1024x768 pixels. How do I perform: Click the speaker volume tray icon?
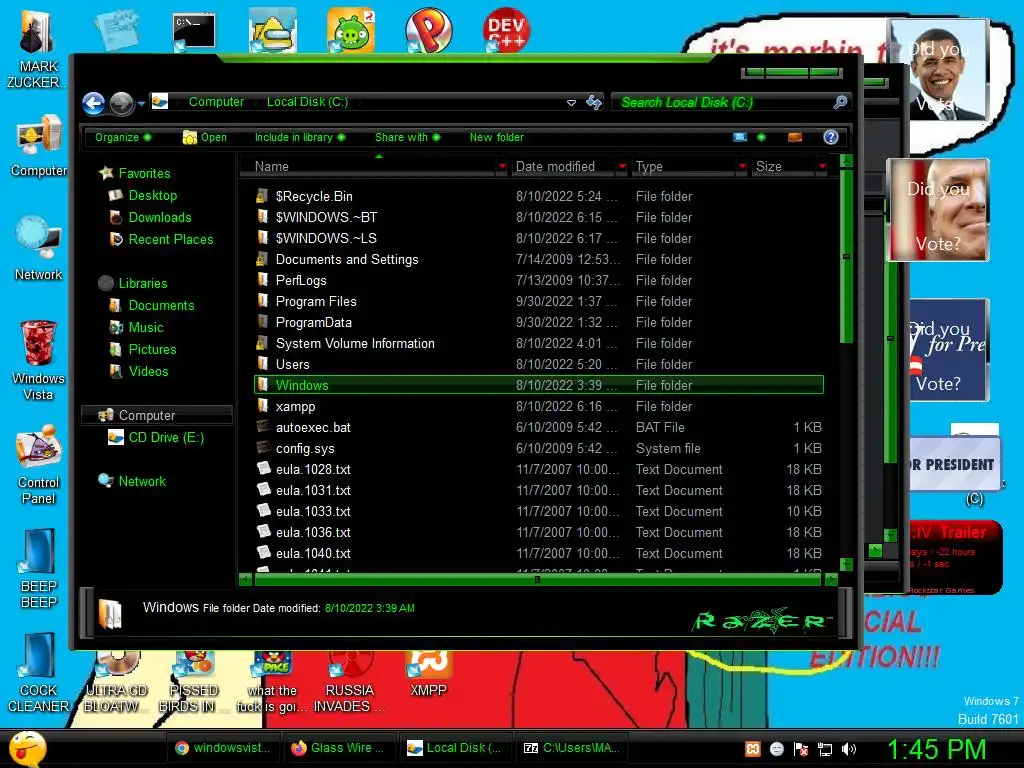coord(848,749)
